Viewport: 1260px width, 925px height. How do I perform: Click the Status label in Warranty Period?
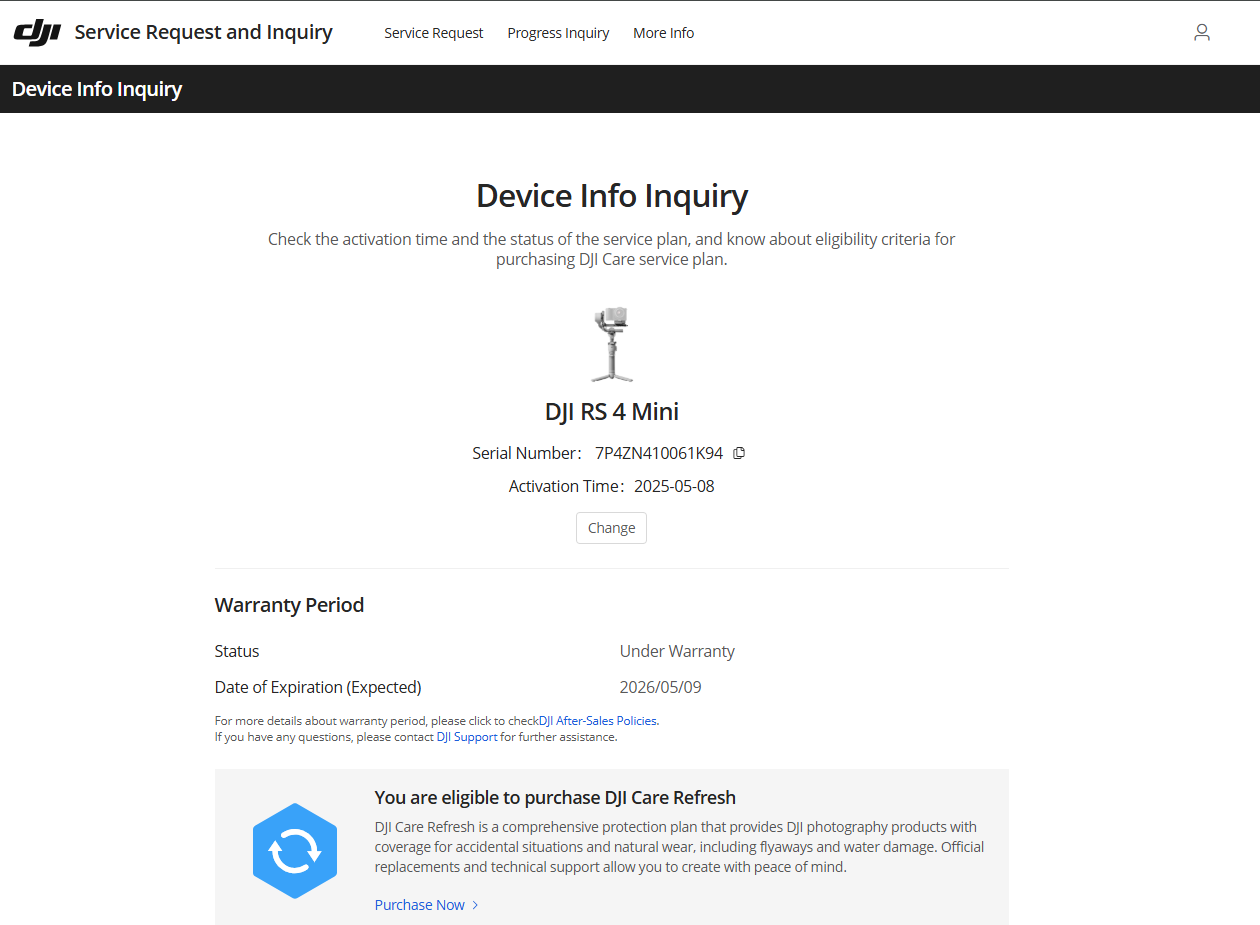point(237,651)
